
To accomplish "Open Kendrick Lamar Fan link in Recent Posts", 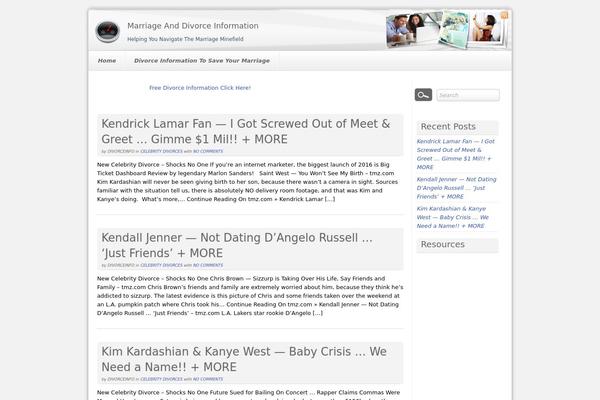I will [x=455, y=154].
